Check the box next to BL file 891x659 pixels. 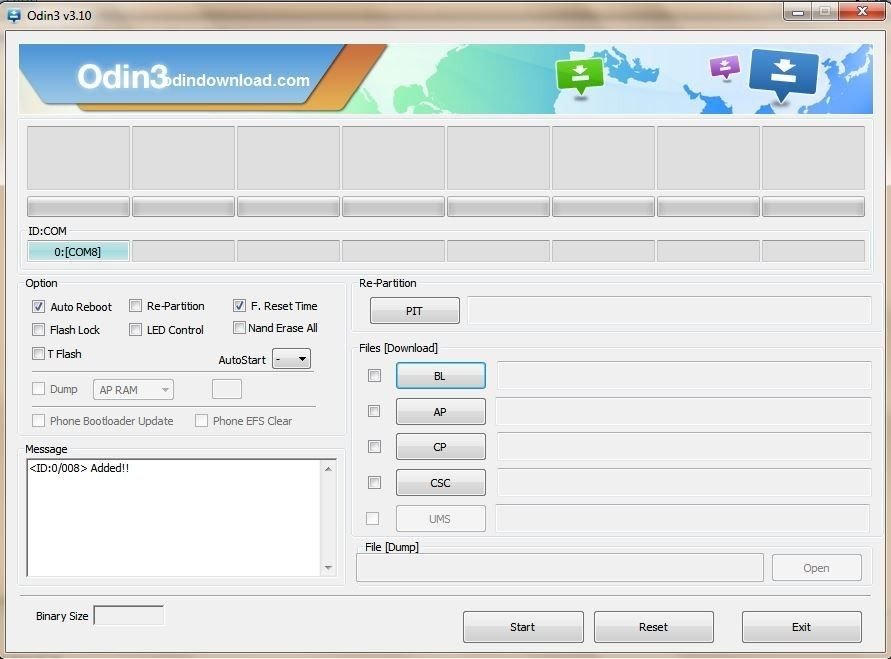374,376
